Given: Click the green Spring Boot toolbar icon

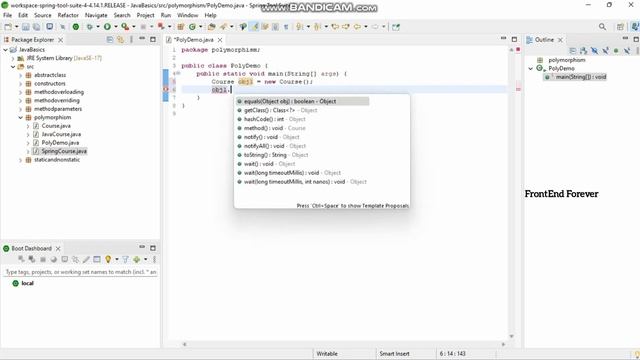Looking at the screenshot, I should (x=76, y=27).
